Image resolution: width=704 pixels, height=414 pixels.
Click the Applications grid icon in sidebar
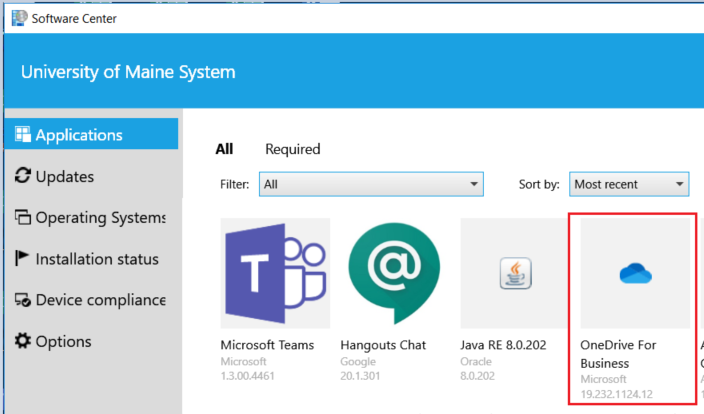(x=22, y=134)
